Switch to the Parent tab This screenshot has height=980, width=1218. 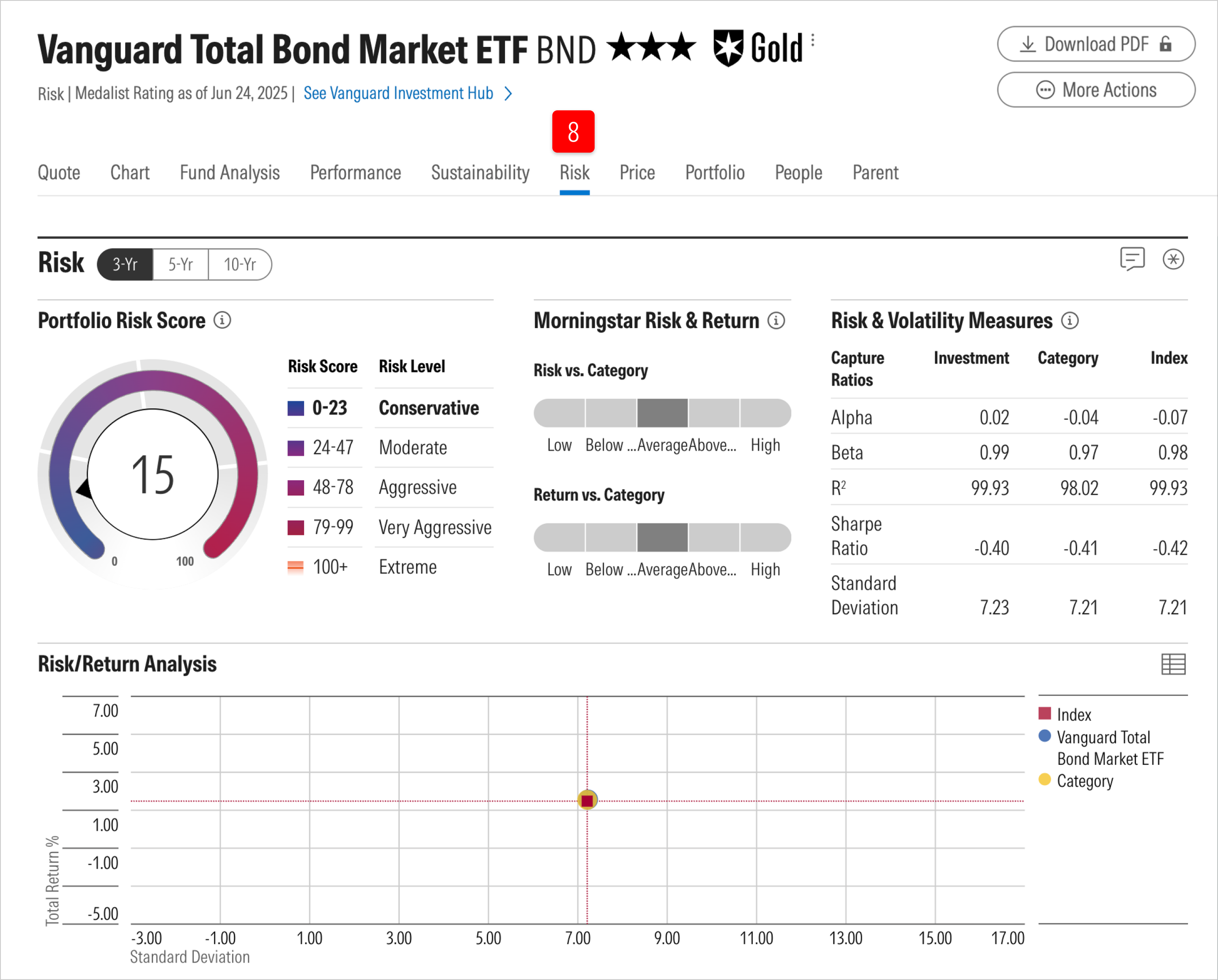pos(875,173)
